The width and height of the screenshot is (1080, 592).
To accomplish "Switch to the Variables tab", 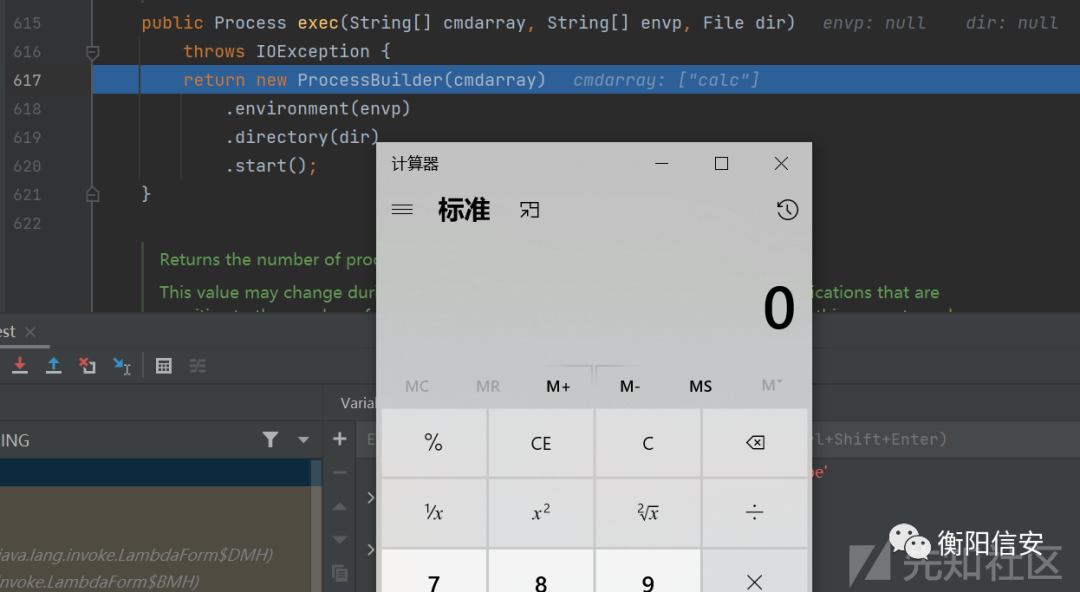I will pyautogui.click(x=357, y=403).
